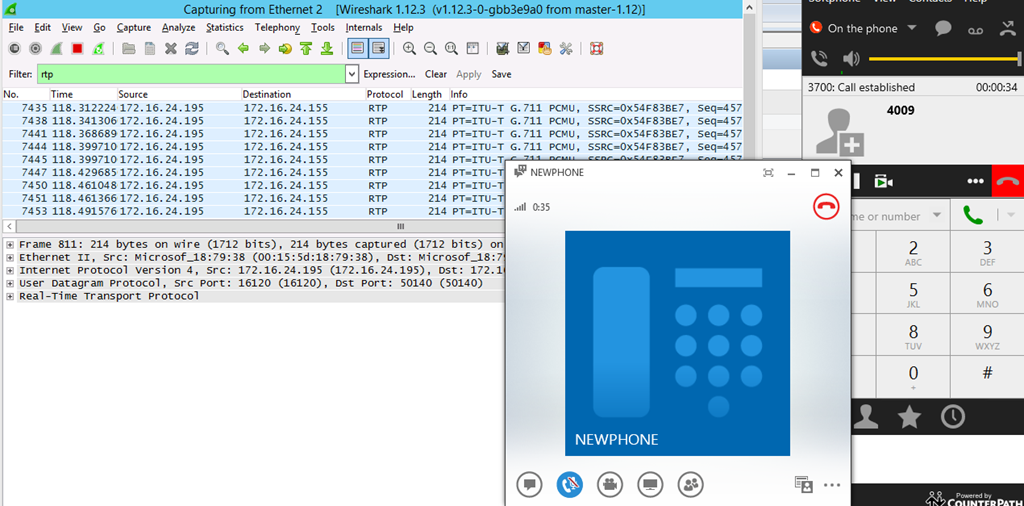
Task: Jump to the last packet
Action: (x=327, y=48)
